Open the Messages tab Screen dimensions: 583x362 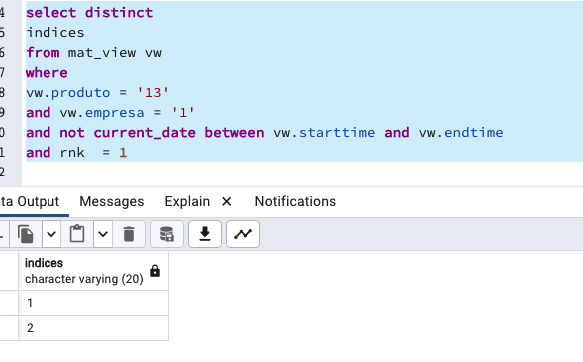click(112, 201)
